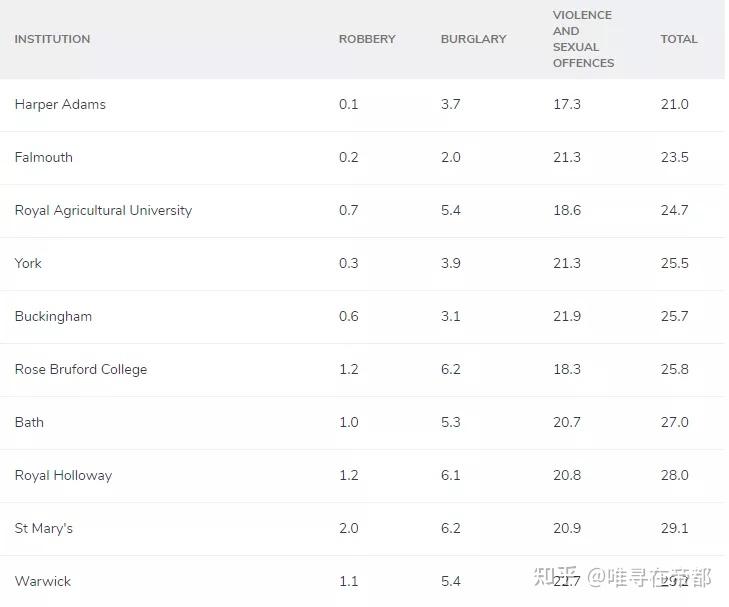Image resolution: width=729 pixels, height=607 pixels.
Task: Choose the Bath institution name
Action: (29, 422)
